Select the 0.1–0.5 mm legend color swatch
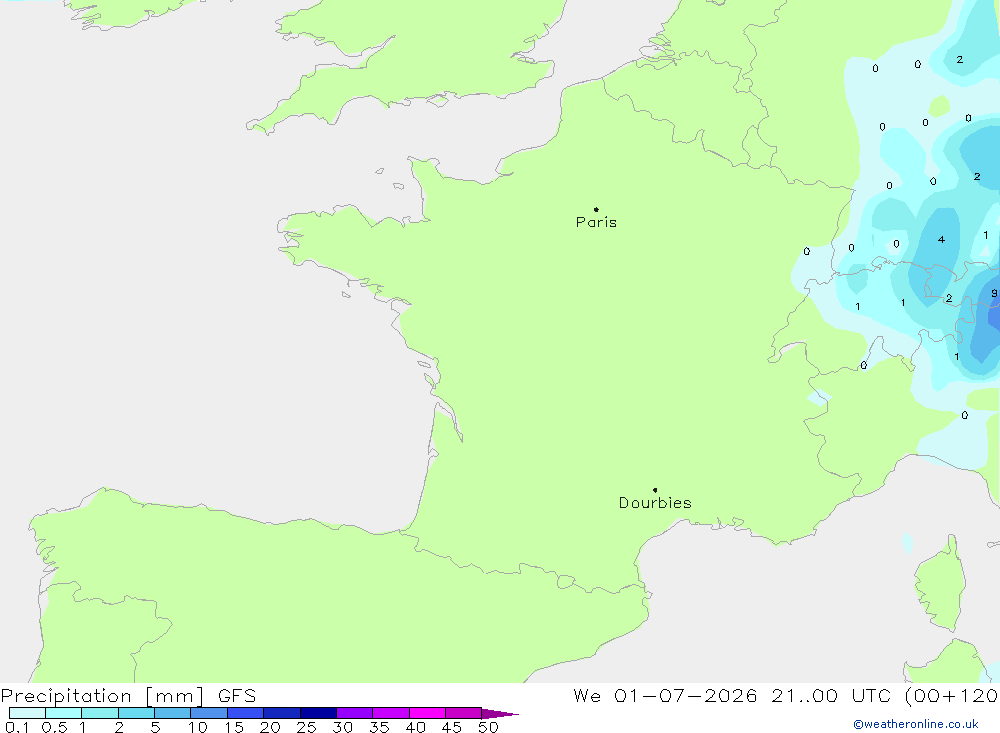 tap(27, 713)
